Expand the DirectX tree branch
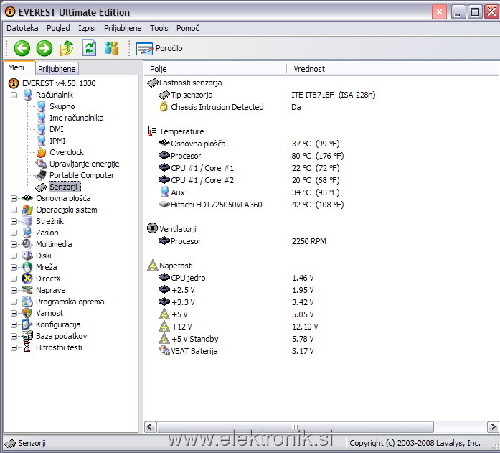Screen dimensions: 500x453 pos(14,279)
